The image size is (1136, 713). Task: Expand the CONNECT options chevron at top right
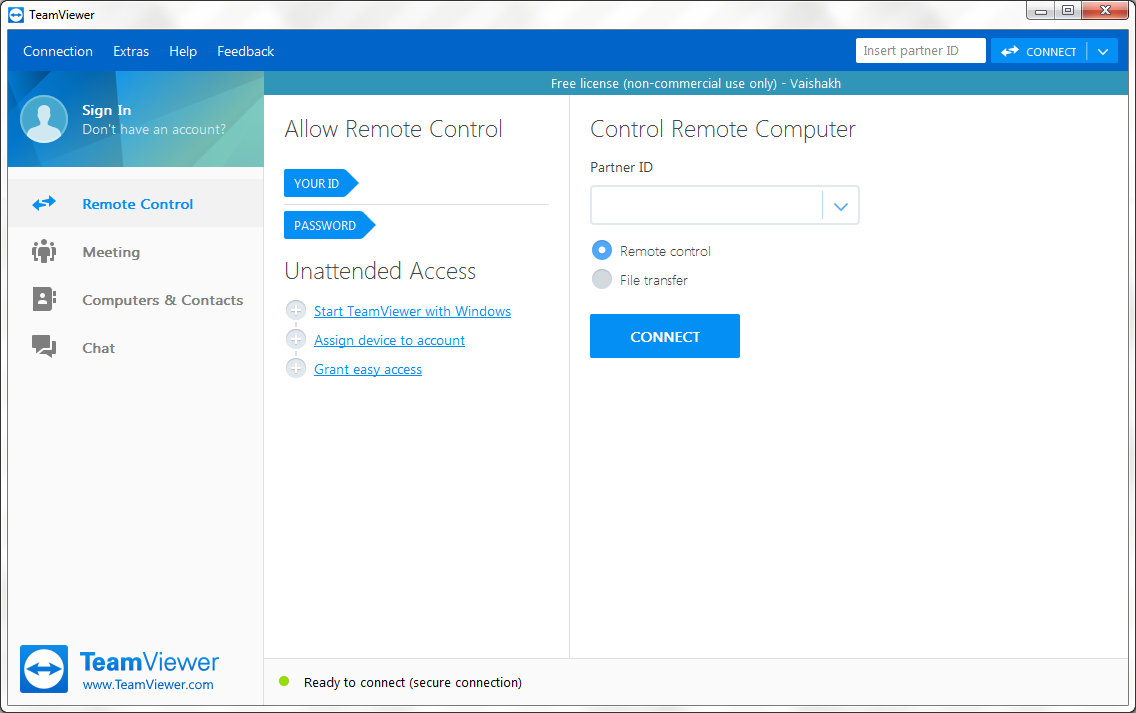click(x=1103, y=50)
